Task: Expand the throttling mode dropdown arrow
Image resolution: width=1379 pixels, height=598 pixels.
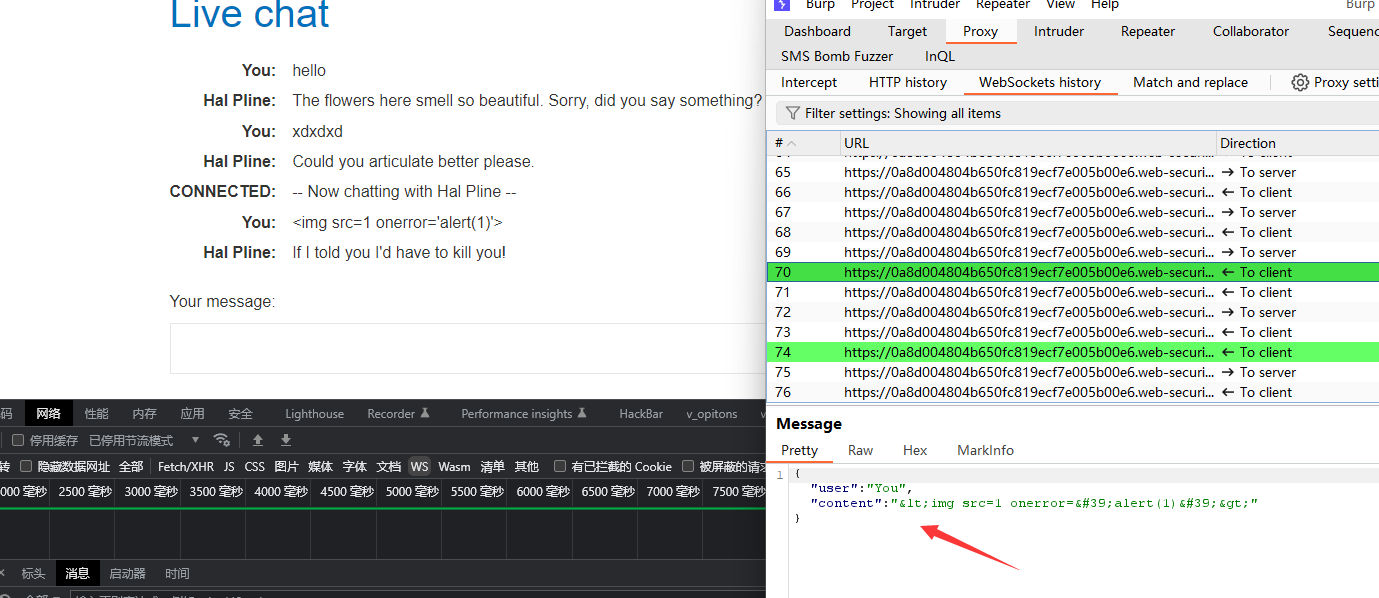Action: click(195, 440)
